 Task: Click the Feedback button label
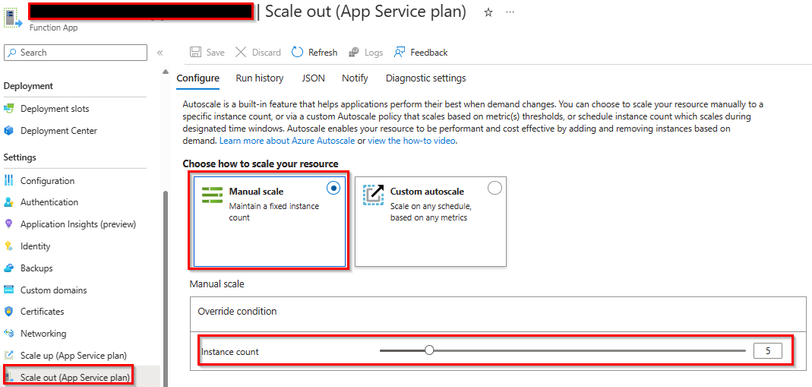coord(429,52)
